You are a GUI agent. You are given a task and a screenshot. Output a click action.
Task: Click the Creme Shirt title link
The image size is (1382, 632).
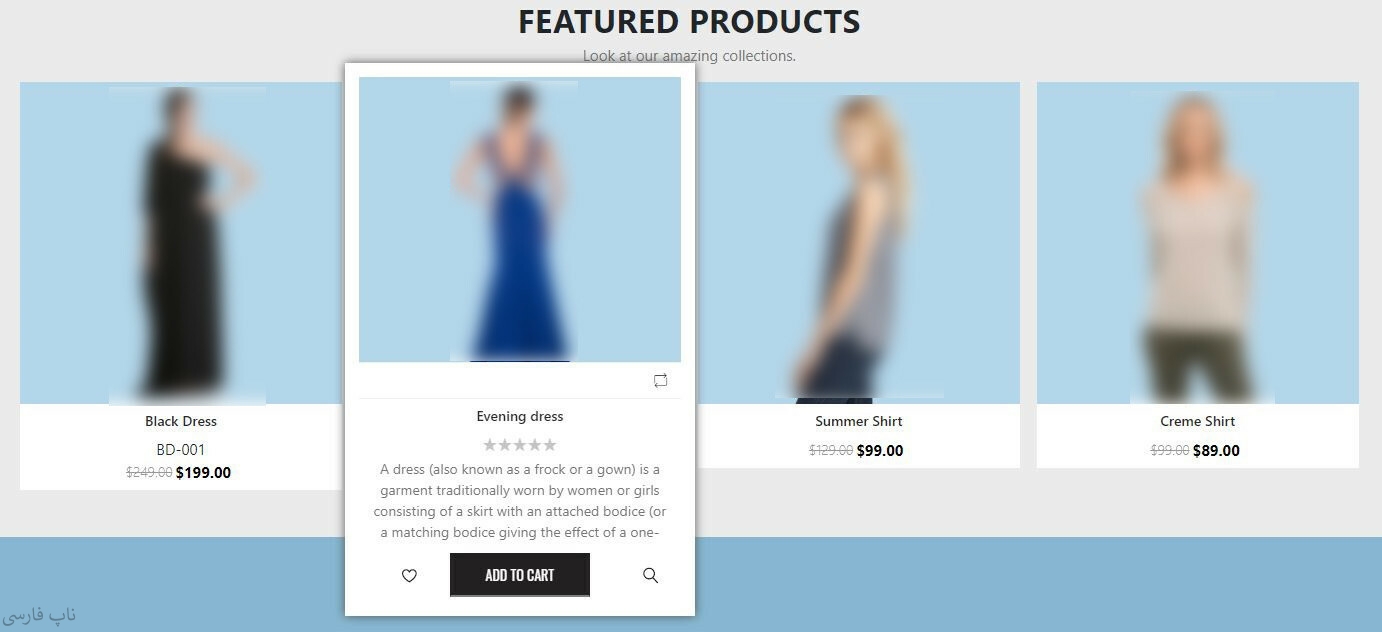(x=1198, y=422)
